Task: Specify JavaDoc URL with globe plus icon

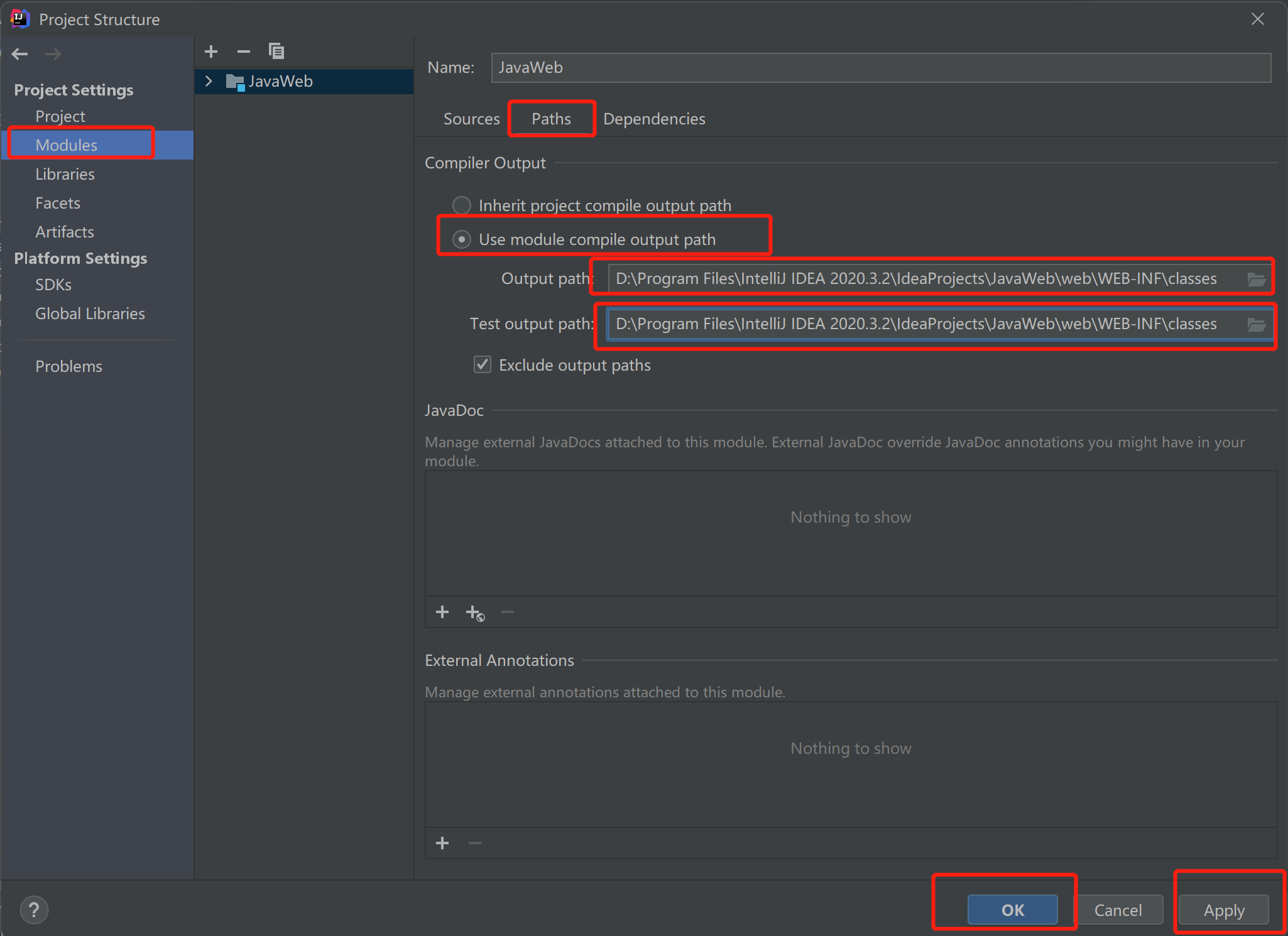Action: 475,612
